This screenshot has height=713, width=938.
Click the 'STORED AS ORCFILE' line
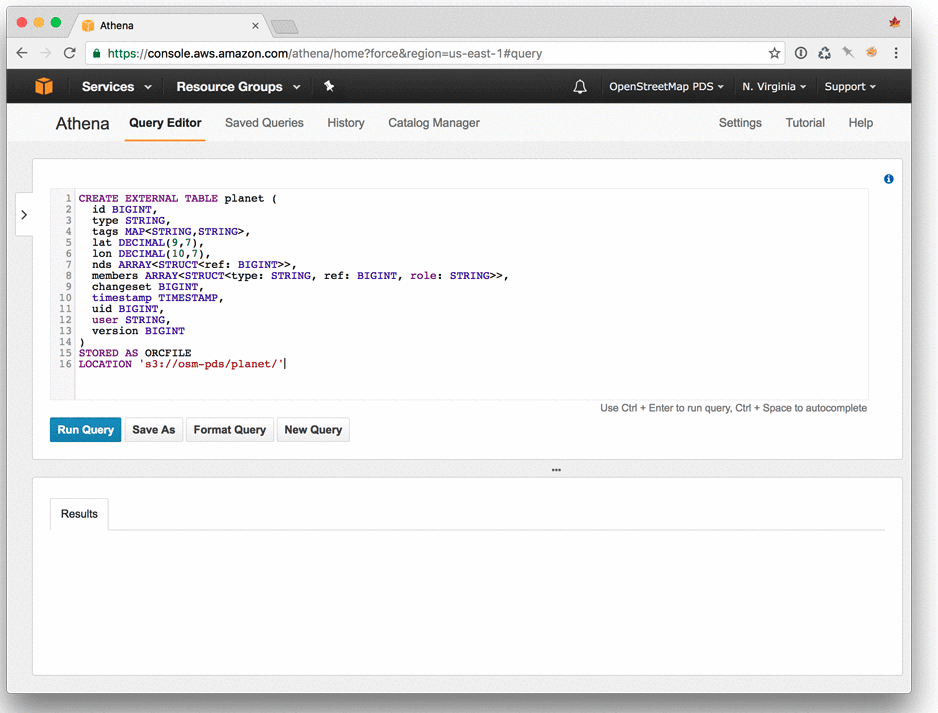[x=135, y=353]
